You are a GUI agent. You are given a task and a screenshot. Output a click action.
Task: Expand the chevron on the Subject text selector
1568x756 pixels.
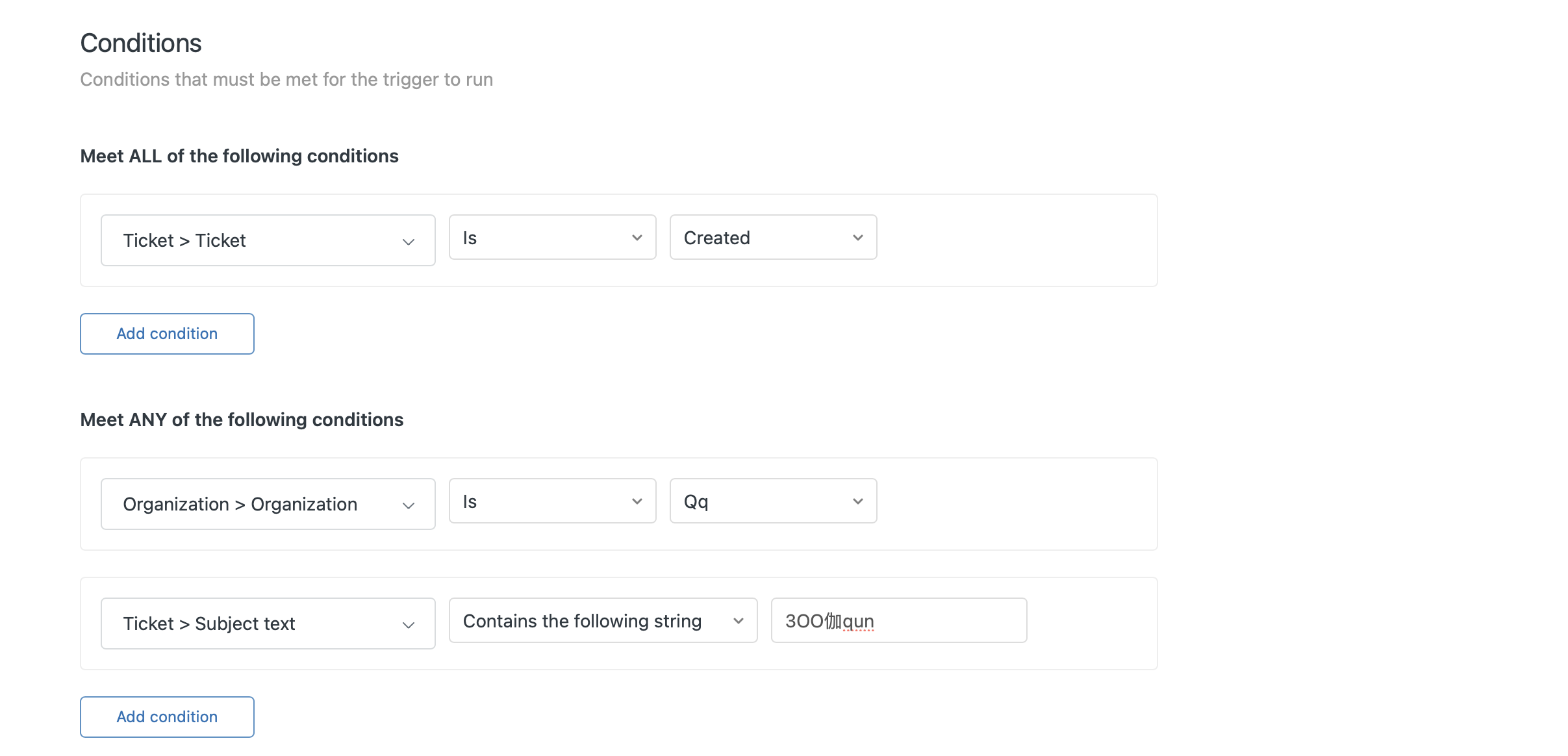tap(408, 624)
